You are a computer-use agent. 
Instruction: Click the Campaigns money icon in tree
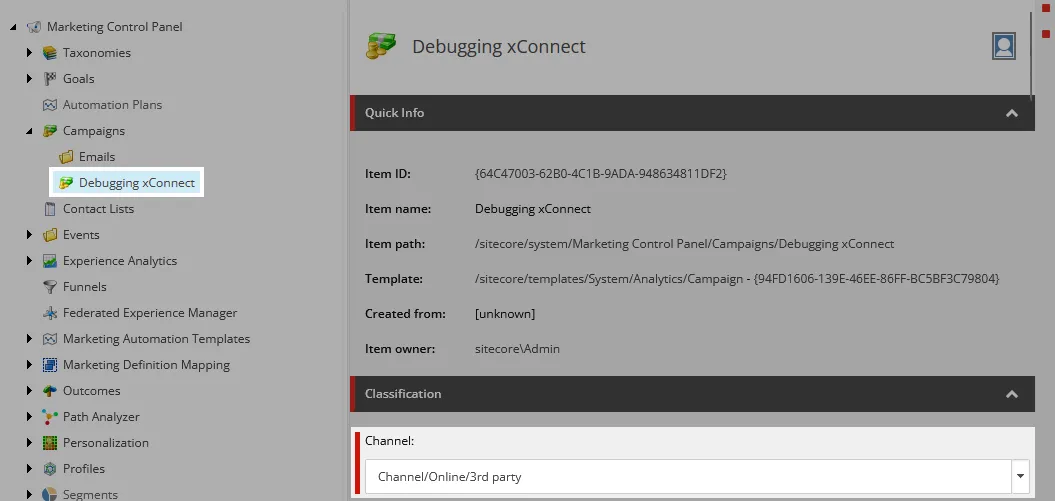pyautogui.click(x=50, y=130)
